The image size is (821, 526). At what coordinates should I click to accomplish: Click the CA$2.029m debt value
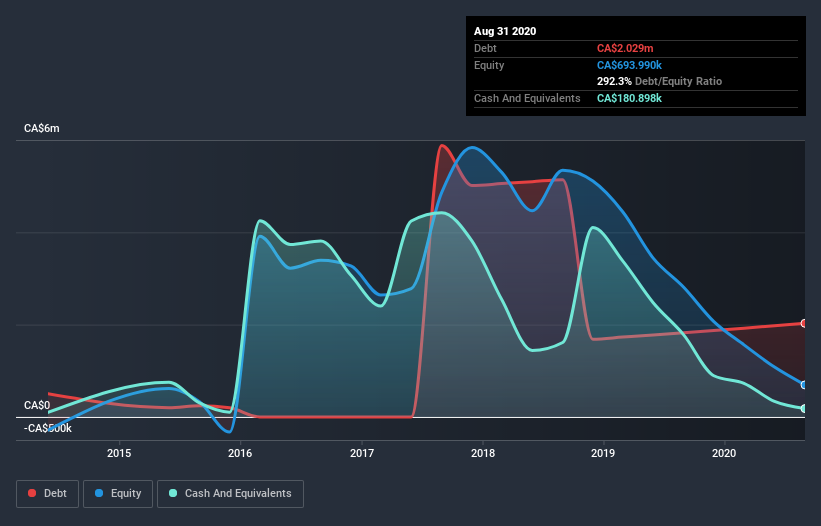click(625, 48)
